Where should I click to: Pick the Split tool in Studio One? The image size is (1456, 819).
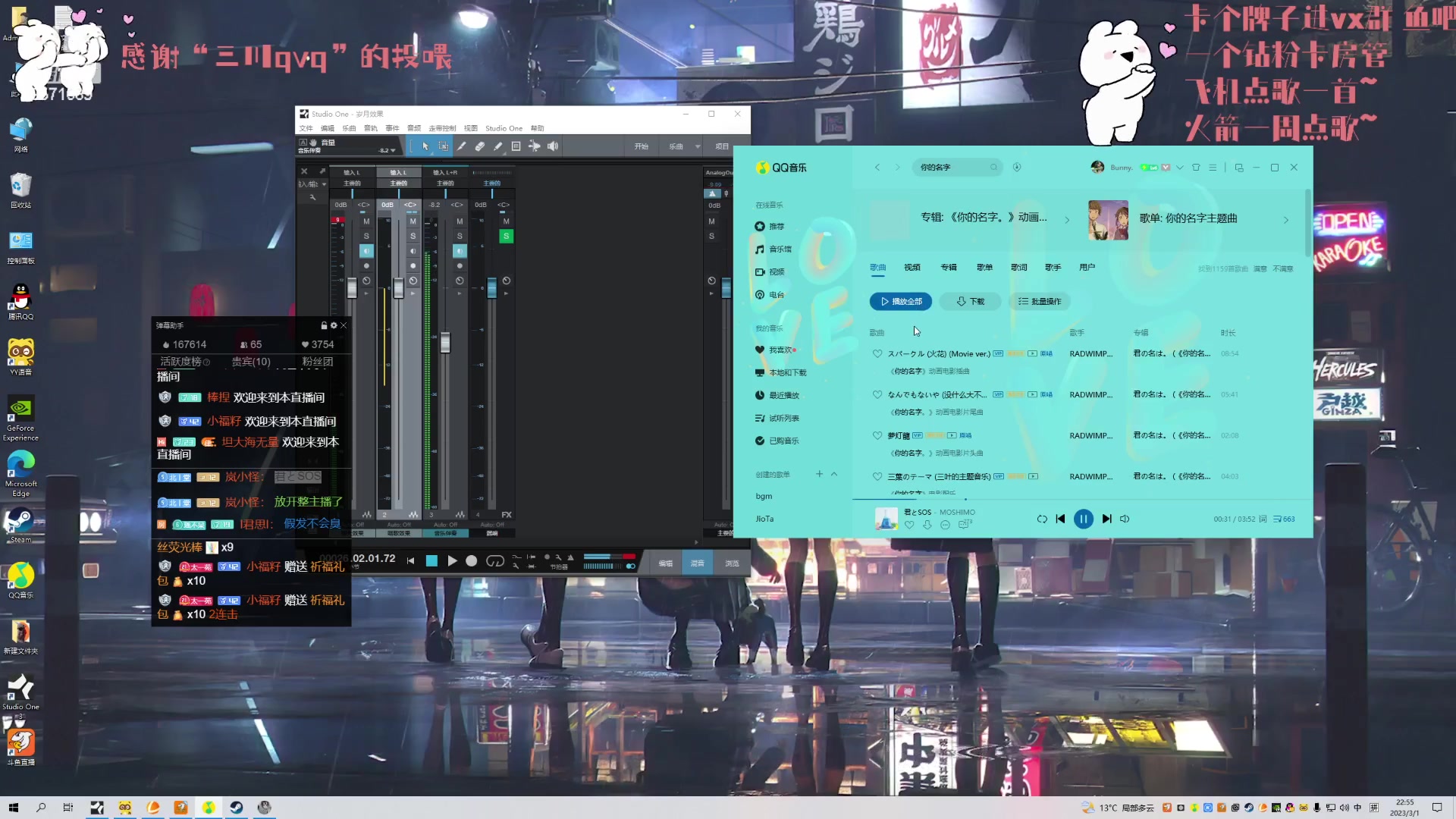tap(462, 146)
